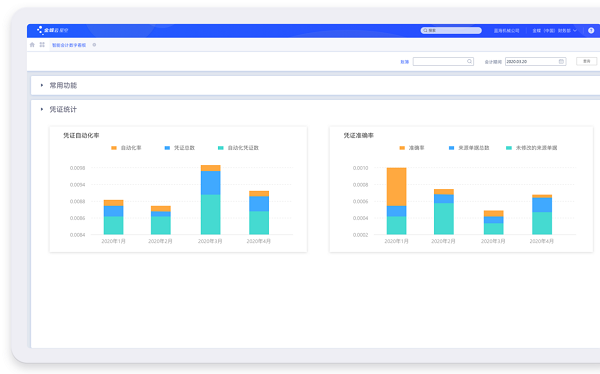Close the 智能会计数字看板 tab via its x
This screenshot has width=600, height=374.
(x=94, y=45)
